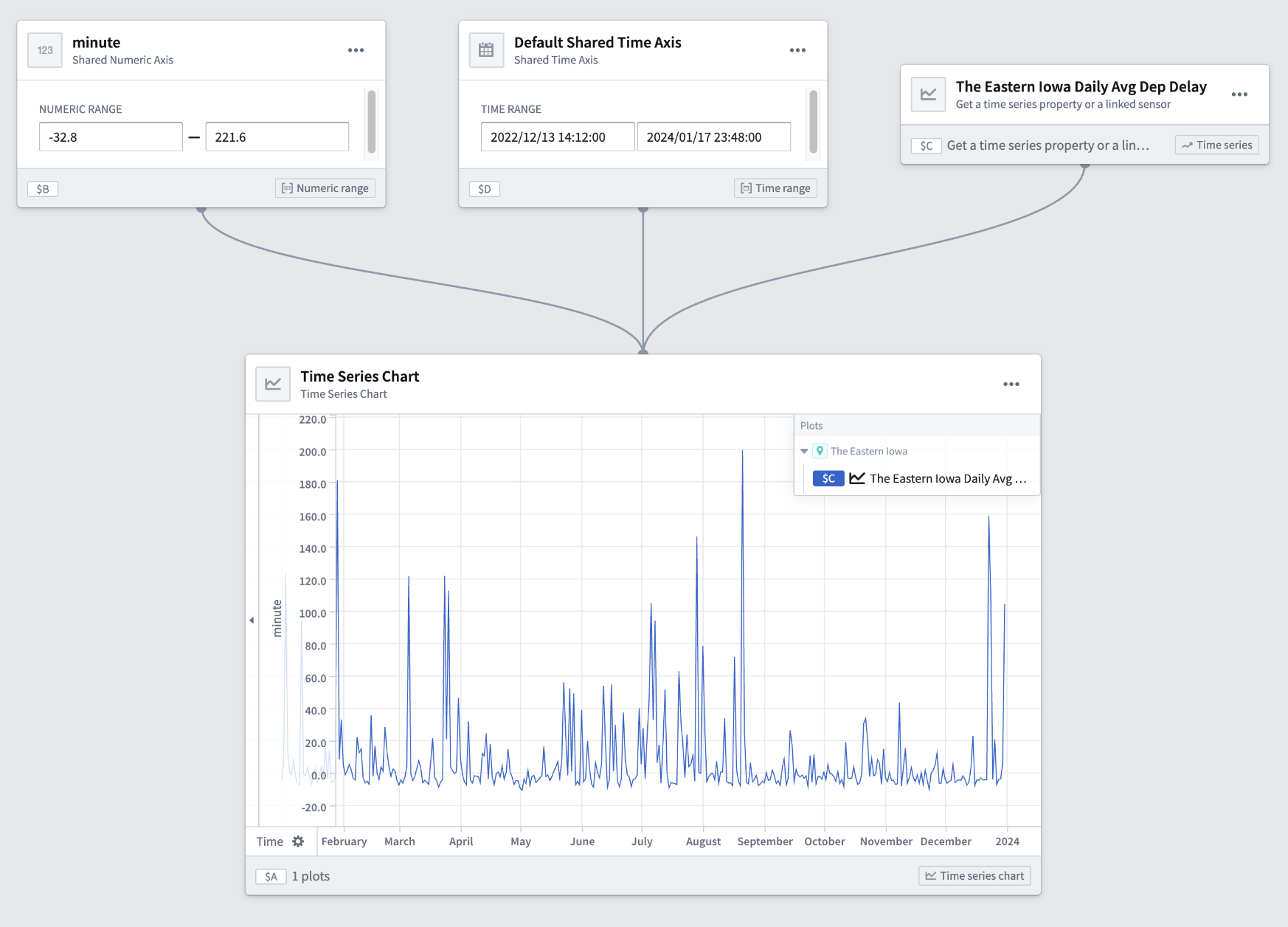The height and width of the screenshot is (927, 1288).
Task: Click the minute card vertical scrollbar
Action: click(372, 122)
